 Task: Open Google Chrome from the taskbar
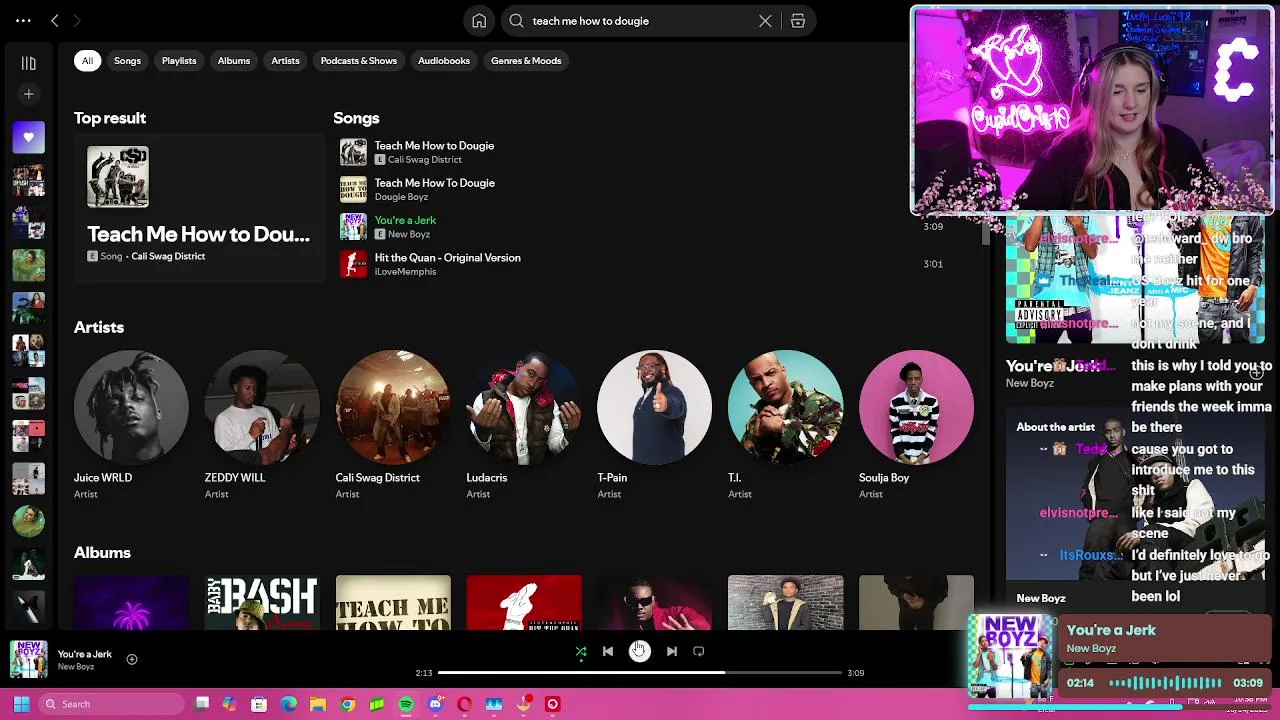click(x=347, y=704)
